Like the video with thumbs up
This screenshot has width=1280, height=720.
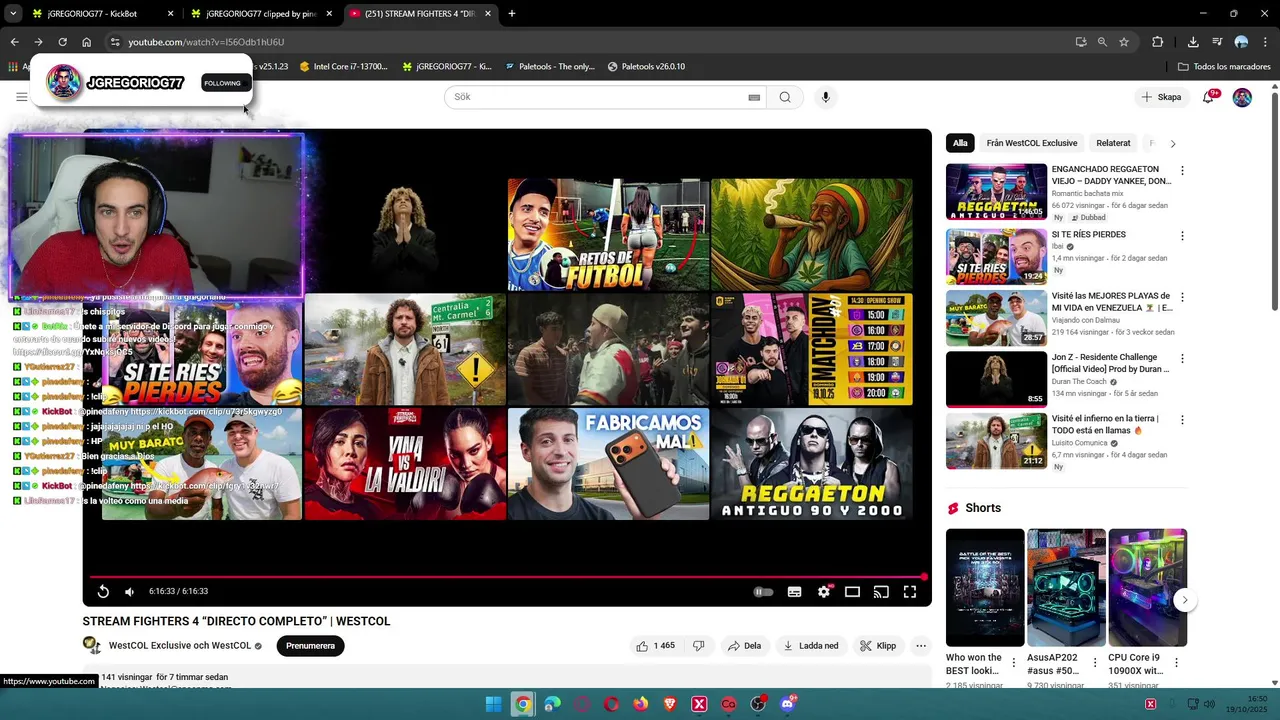click(655, 646)
